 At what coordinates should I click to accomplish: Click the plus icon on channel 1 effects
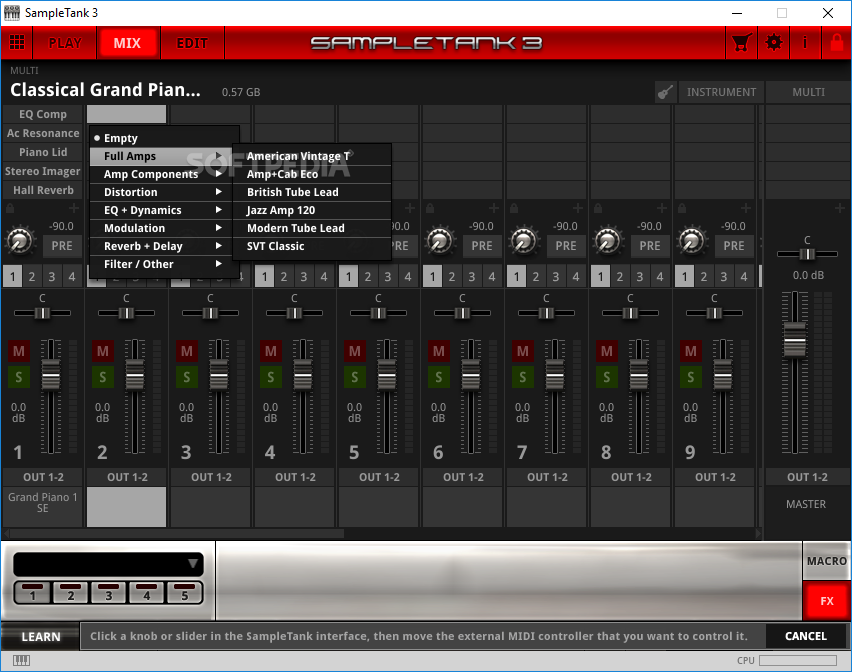73,208
